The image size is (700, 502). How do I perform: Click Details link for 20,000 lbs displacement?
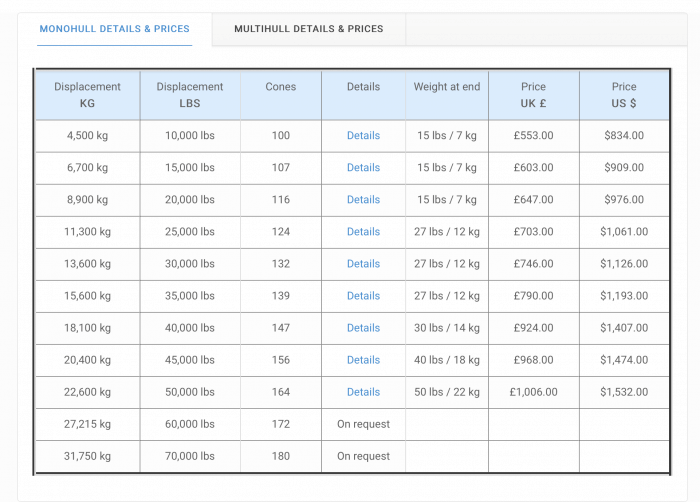click(363, 200)
